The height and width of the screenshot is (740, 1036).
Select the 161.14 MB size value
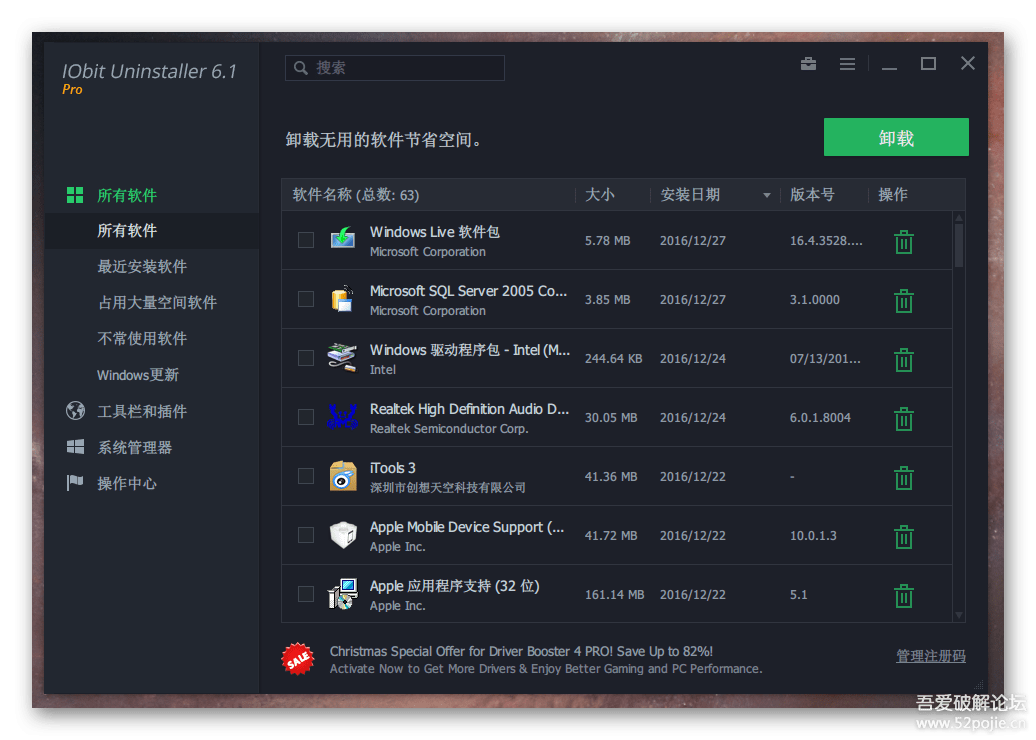coord(614,595)
